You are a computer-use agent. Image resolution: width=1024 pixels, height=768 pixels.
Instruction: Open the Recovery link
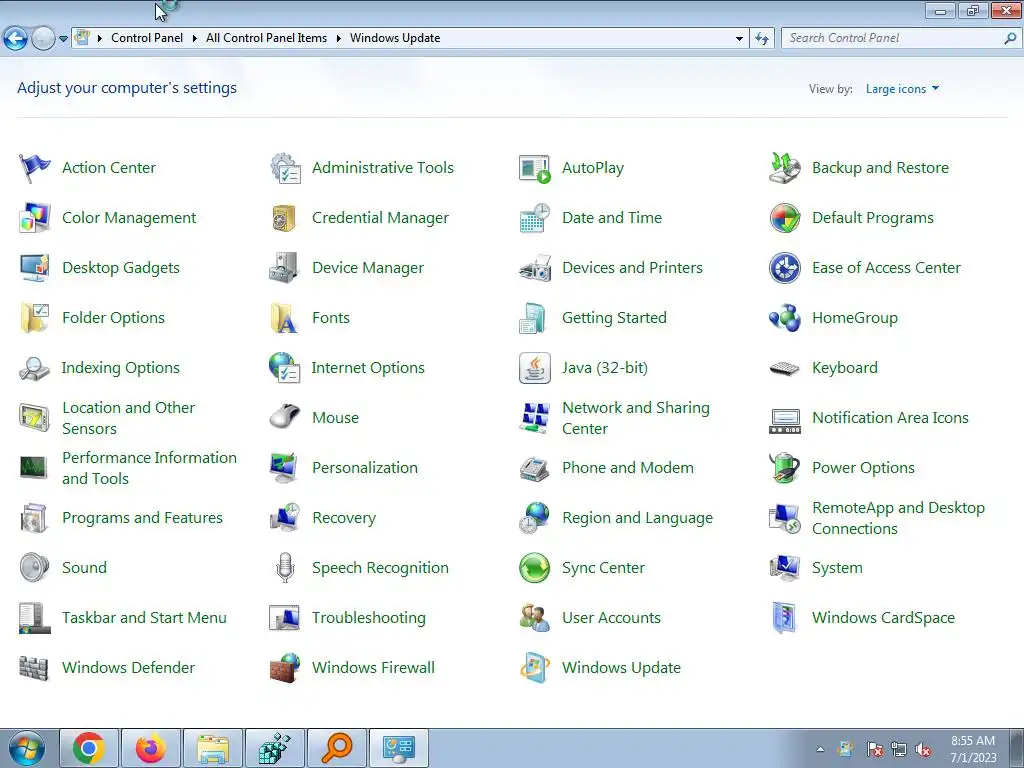click(x=344, y=518)
